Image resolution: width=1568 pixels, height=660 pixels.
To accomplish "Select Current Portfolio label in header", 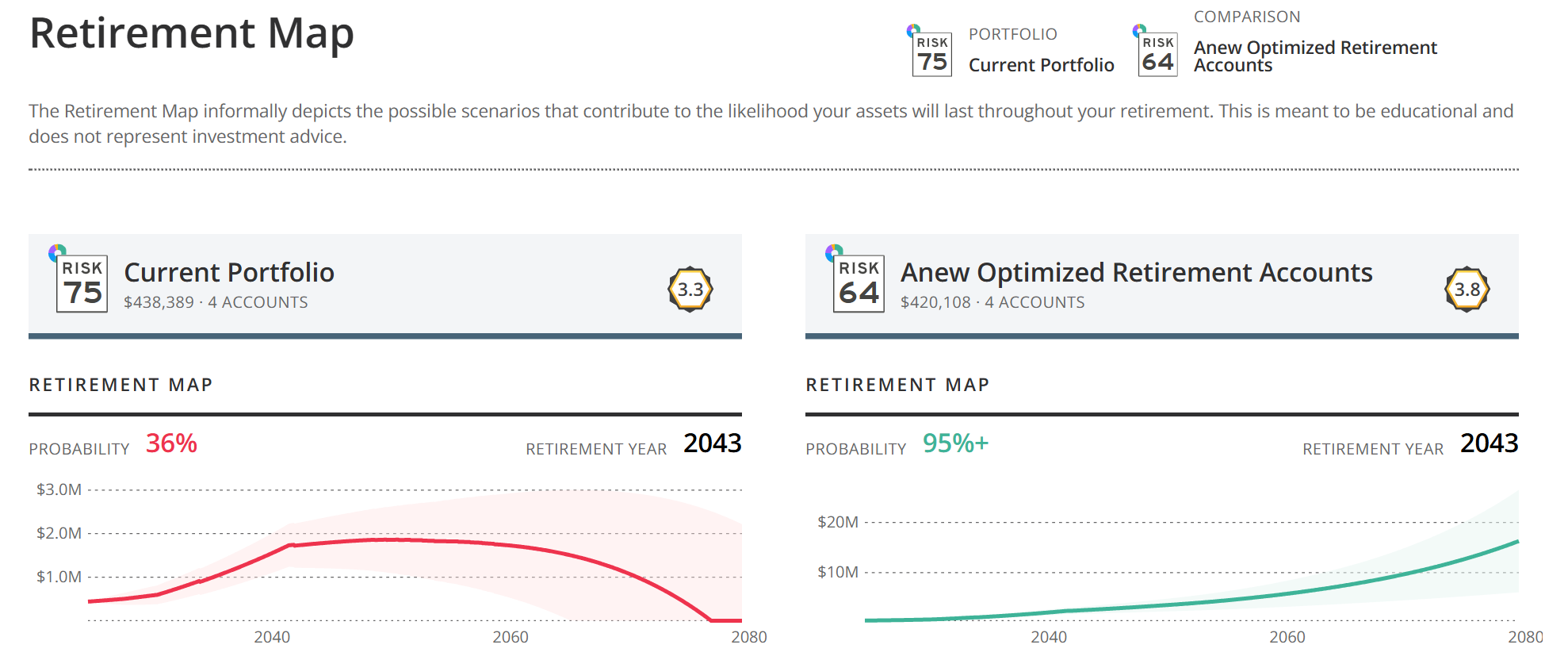I will 1041,65.
